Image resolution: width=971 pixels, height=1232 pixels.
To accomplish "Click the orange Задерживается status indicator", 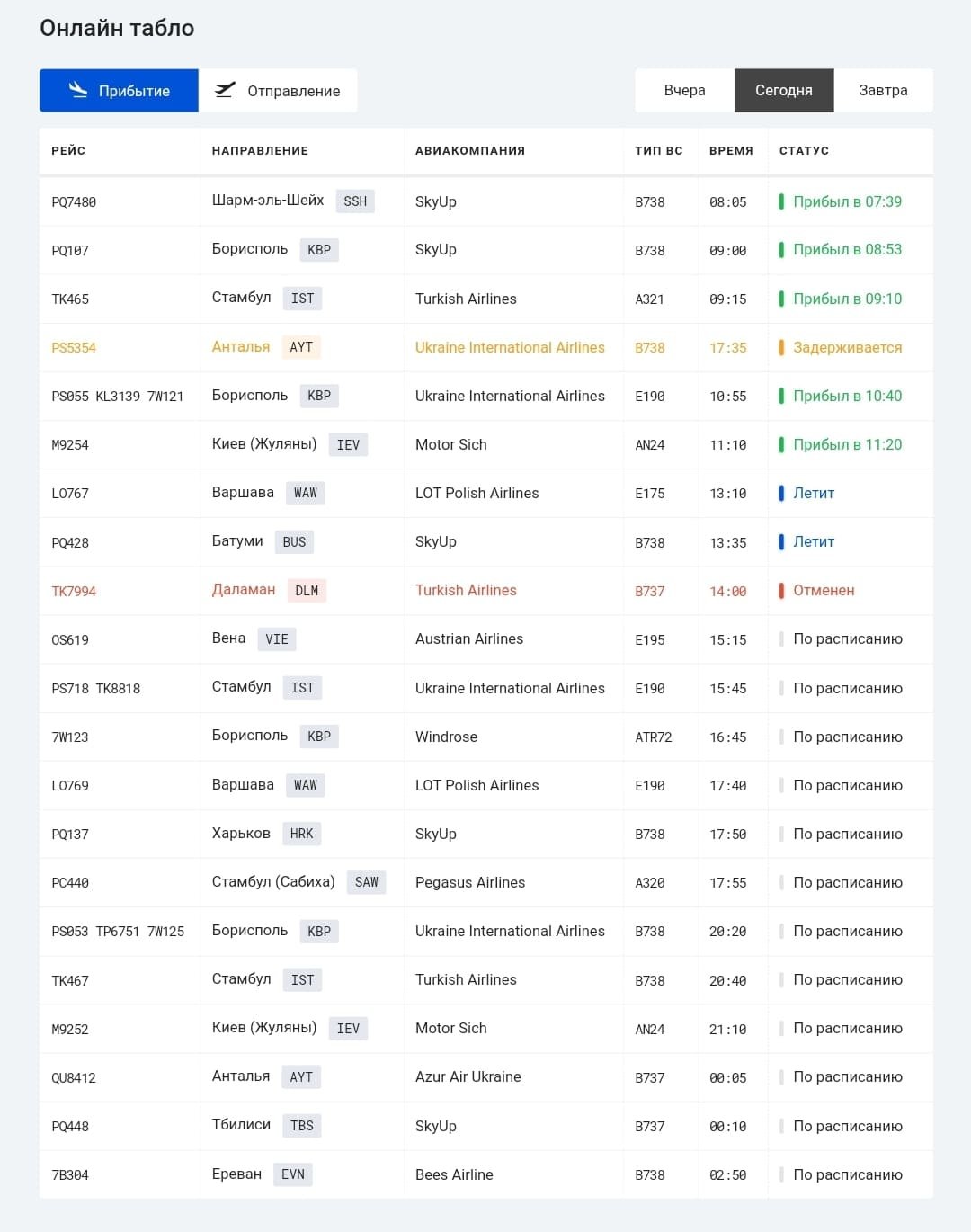I will click(x=841, y=347).
